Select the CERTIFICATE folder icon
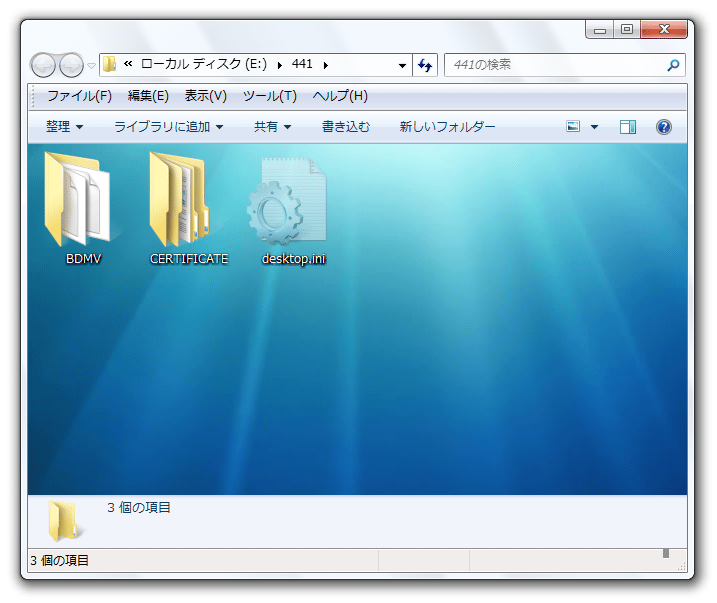 point(179,199)
